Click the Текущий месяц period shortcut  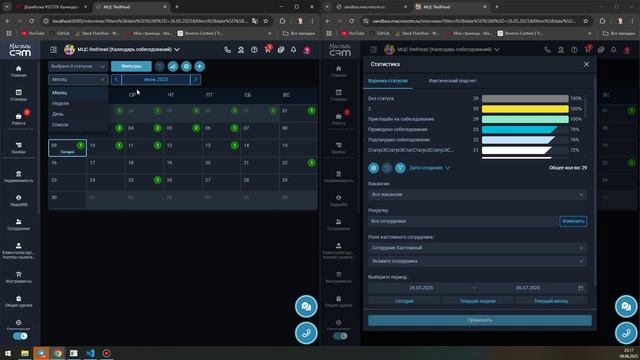551,301
